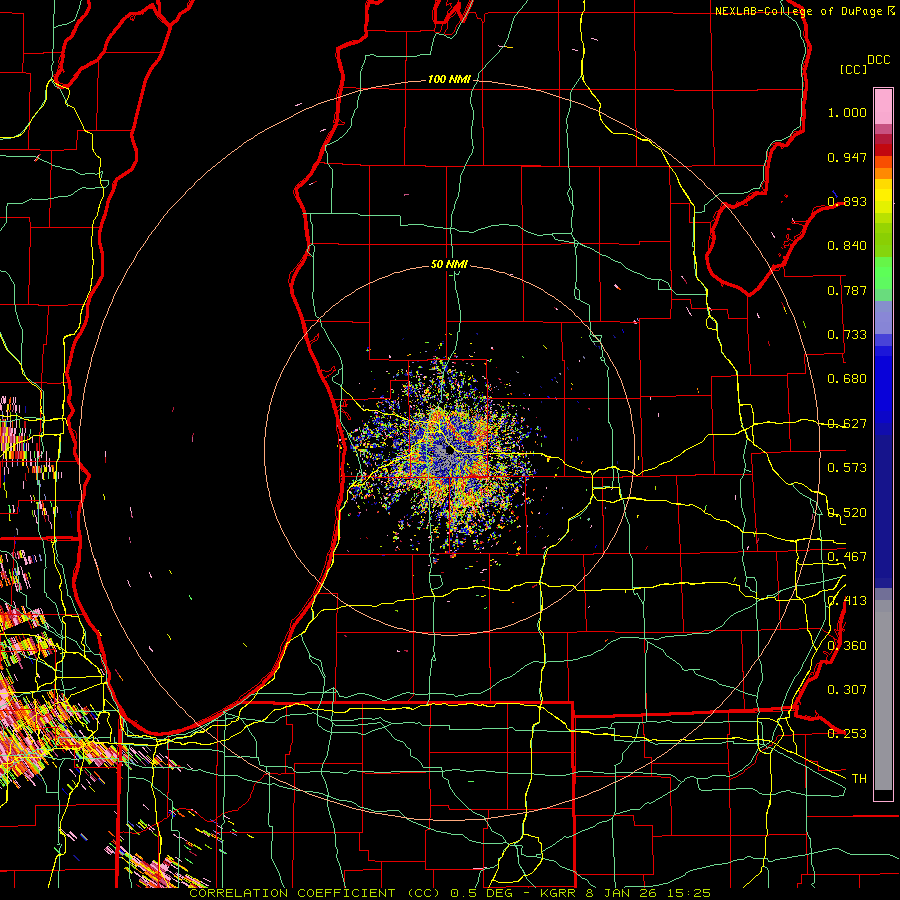The height and width of the screenshot is (900, 900).
Task: Click the 0.947 legend value
Action: (847, 157)
